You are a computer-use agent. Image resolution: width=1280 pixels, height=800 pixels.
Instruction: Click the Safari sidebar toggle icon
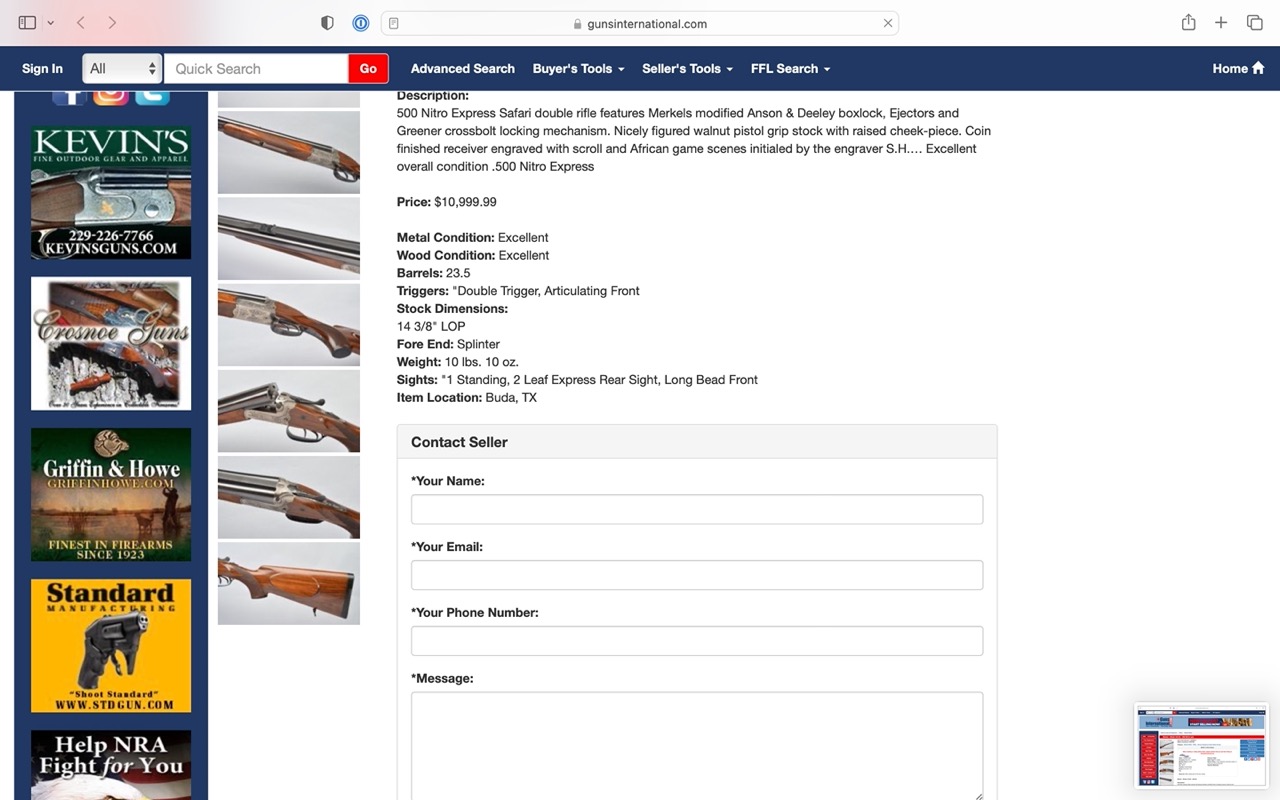point(27,23)
